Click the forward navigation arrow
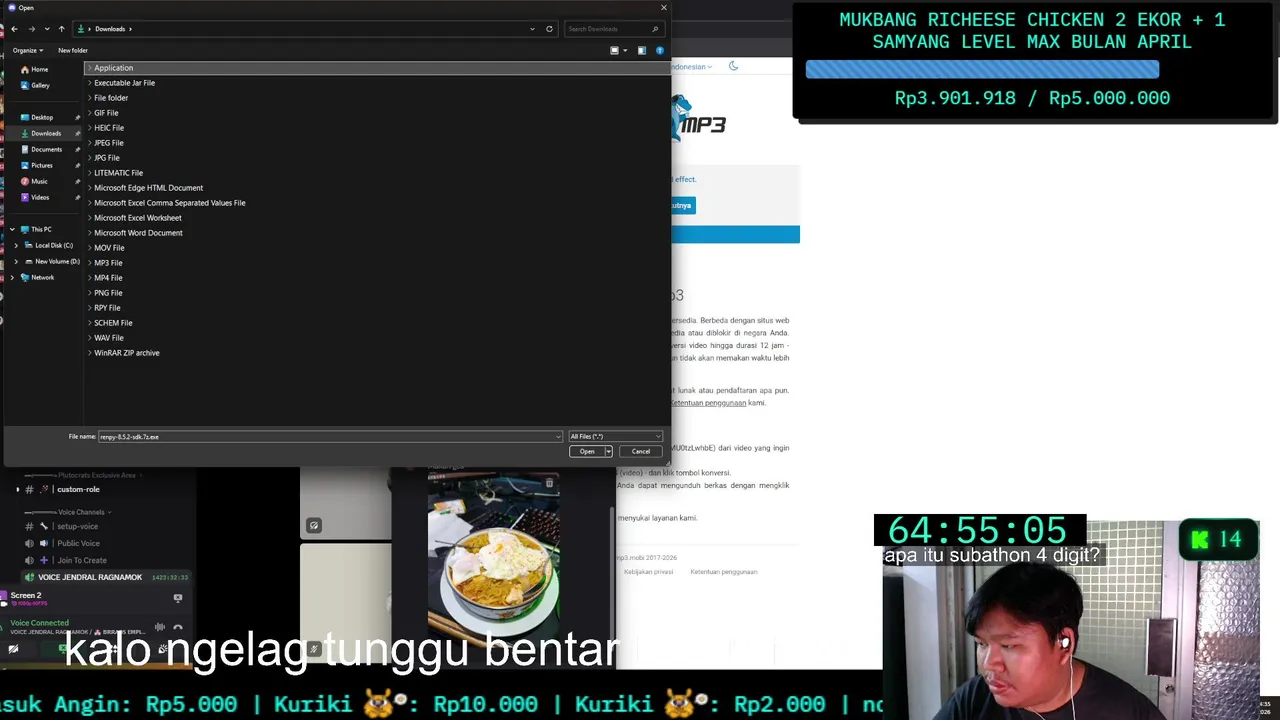 [x=31, y=29]
